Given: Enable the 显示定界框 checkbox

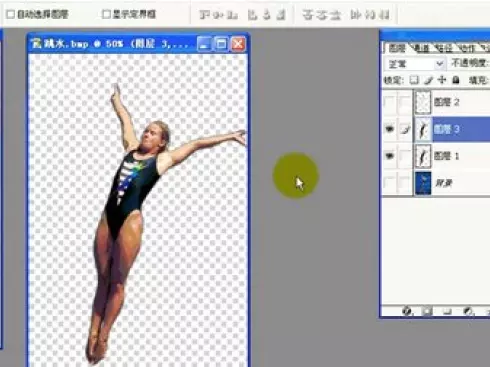Looking at the screenshot, I should click(x=106, y=14).
